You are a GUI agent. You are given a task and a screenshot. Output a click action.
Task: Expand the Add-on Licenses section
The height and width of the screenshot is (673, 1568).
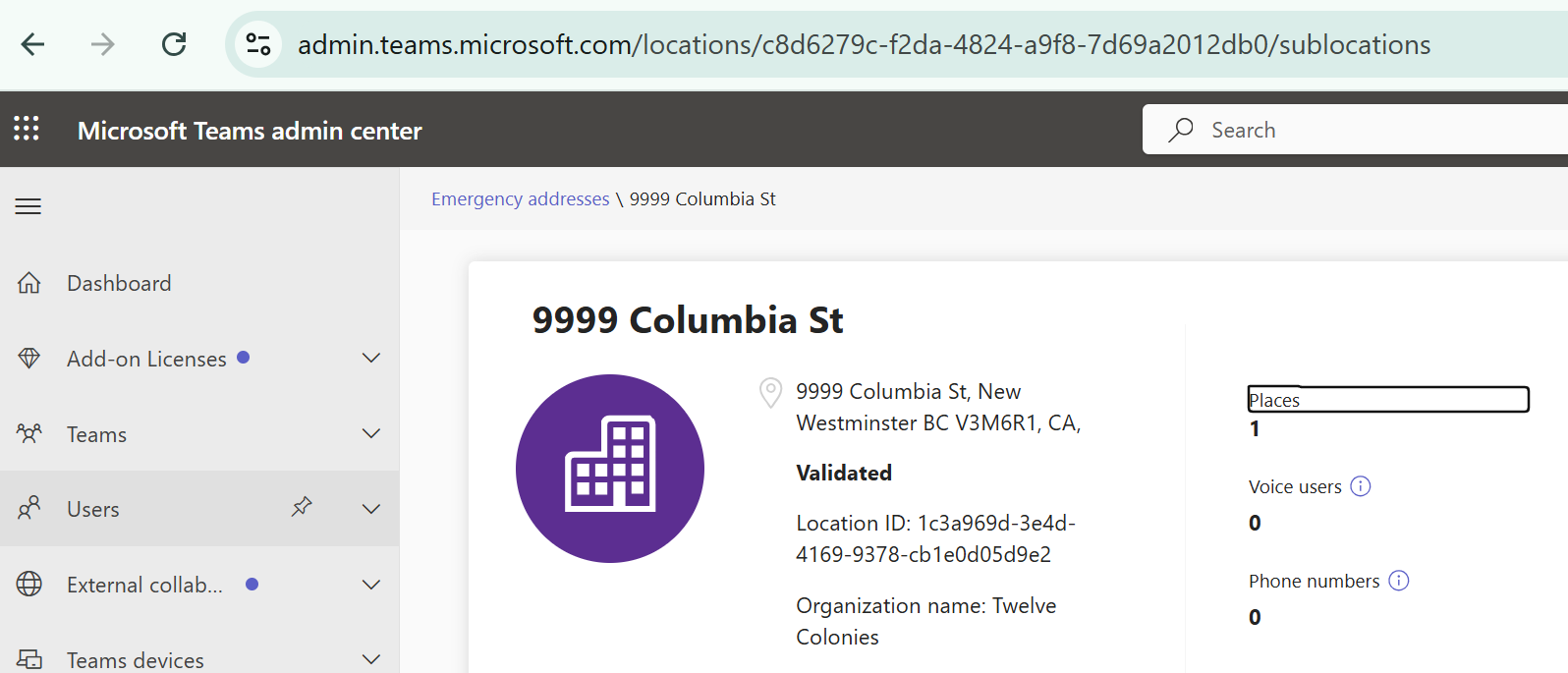(x=371, y=358)
